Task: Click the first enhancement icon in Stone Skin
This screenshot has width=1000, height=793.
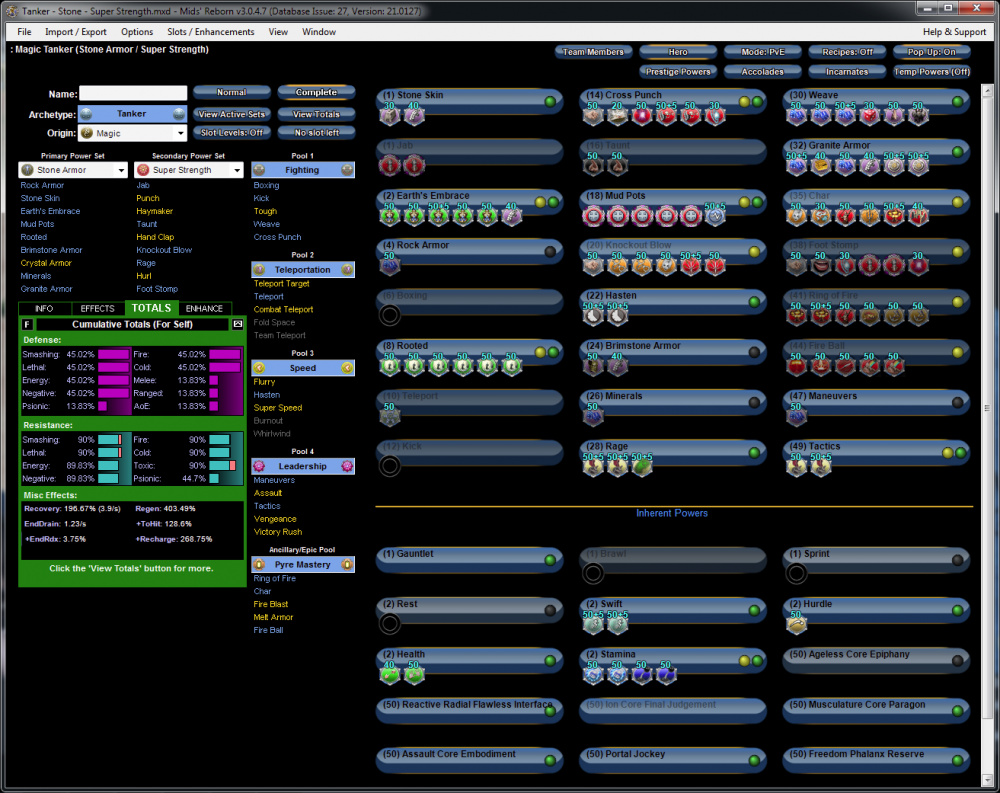Action: (x=390, y=116)
